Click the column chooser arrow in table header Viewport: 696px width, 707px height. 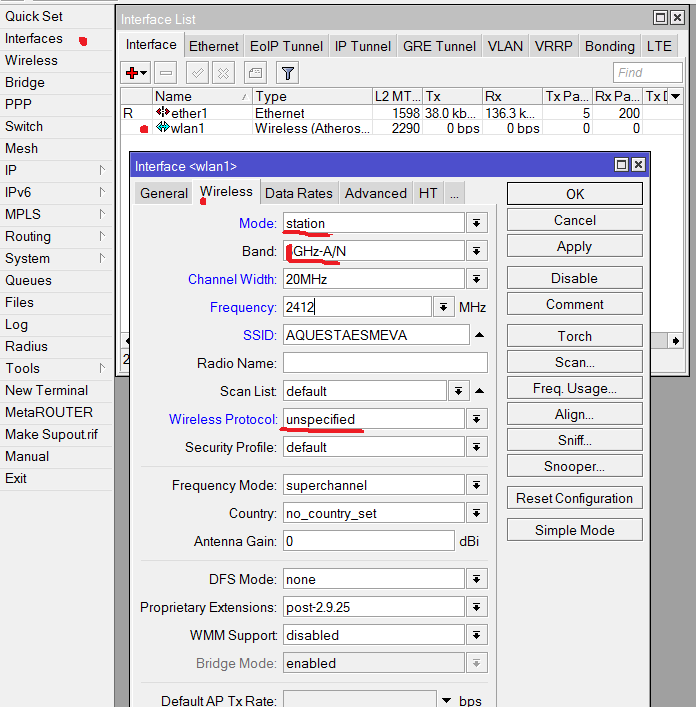(x=675, y=96)
